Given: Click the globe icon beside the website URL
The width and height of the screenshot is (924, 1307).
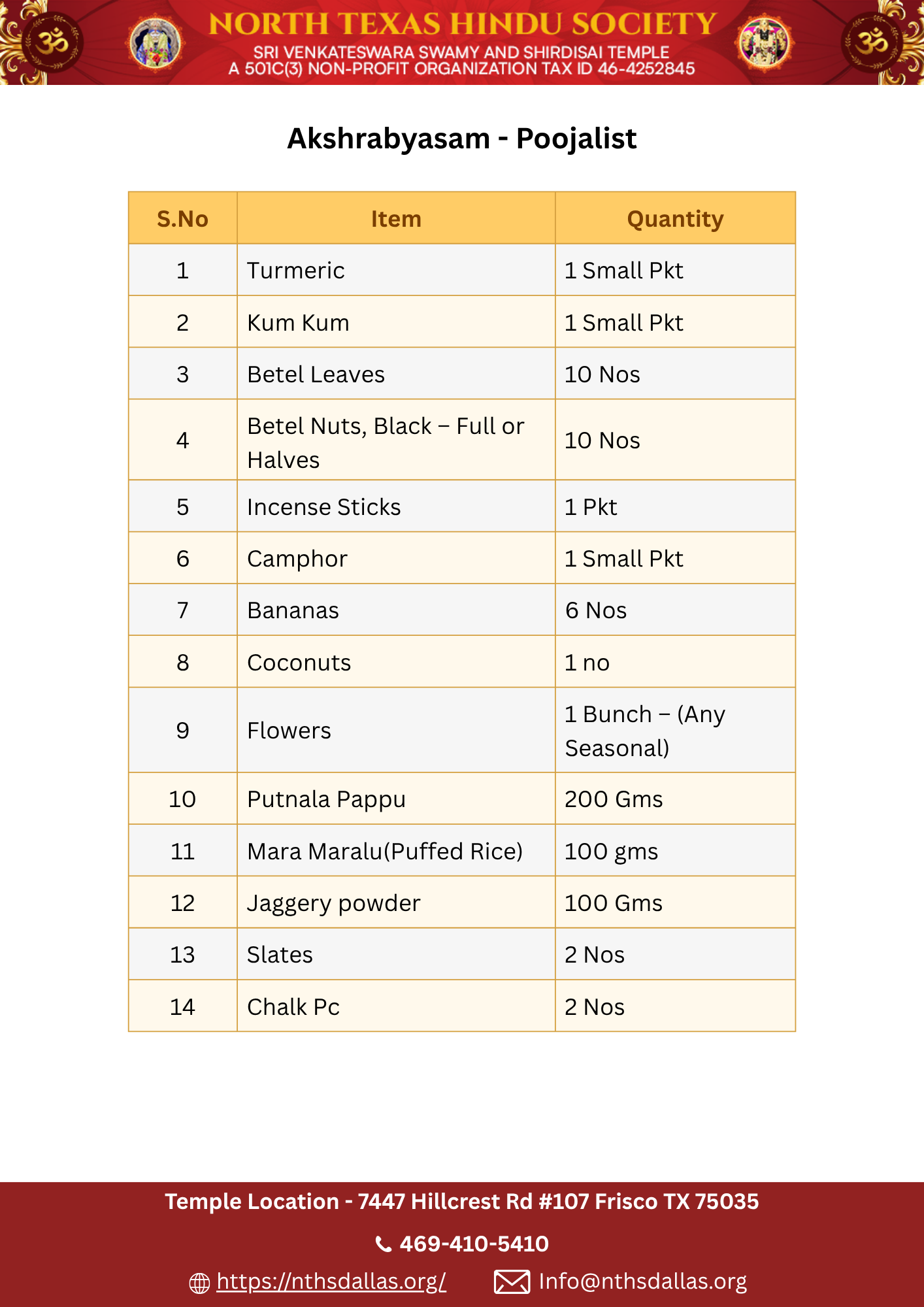Looking at the screenshot, I should 199,1283.
